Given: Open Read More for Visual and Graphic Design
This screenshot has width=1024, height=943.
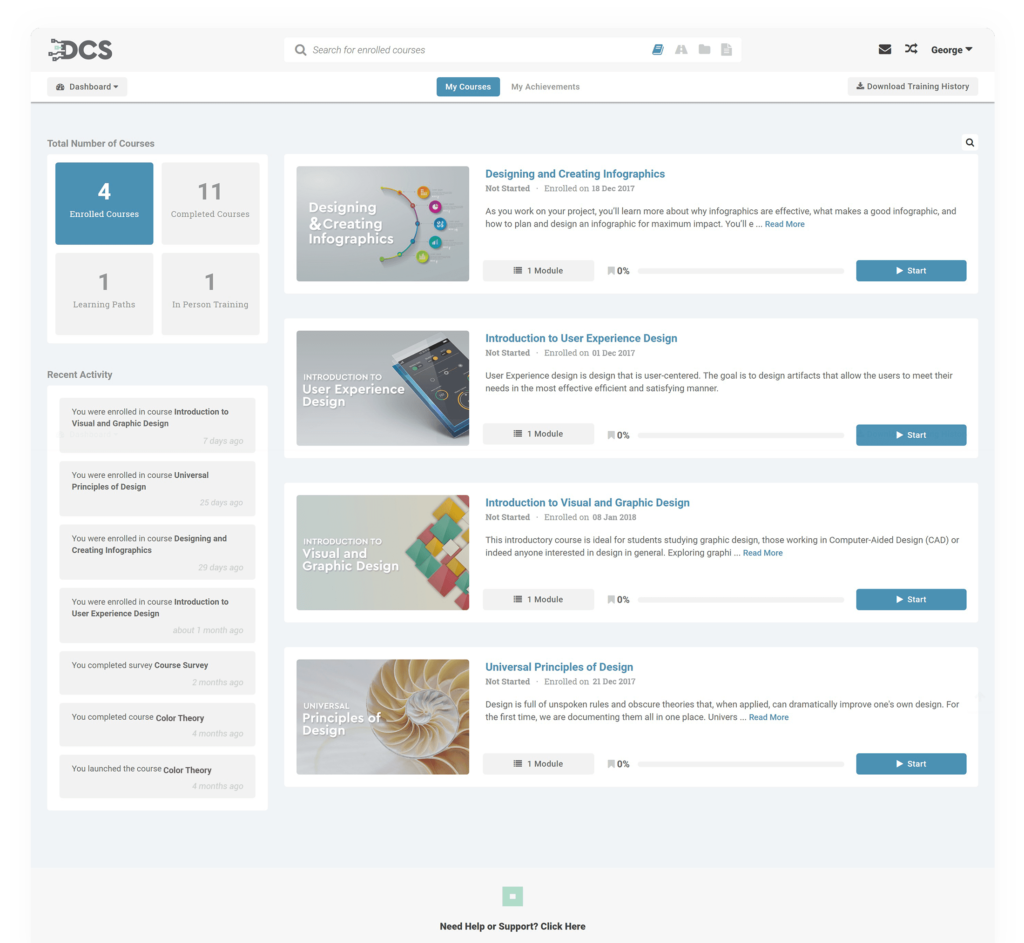Looking at the screenshot, I should (x=762, y=553).
